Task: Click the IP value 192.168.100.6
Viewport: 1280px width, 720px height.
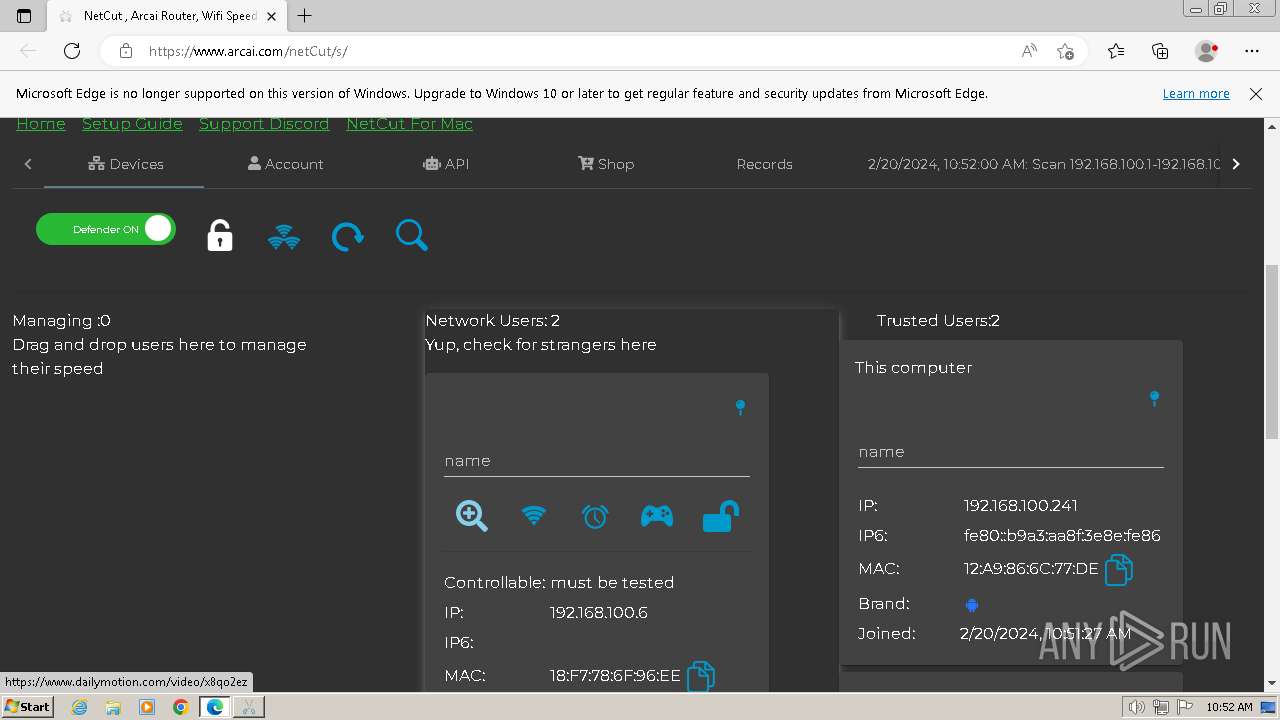Action: [598, 612]
